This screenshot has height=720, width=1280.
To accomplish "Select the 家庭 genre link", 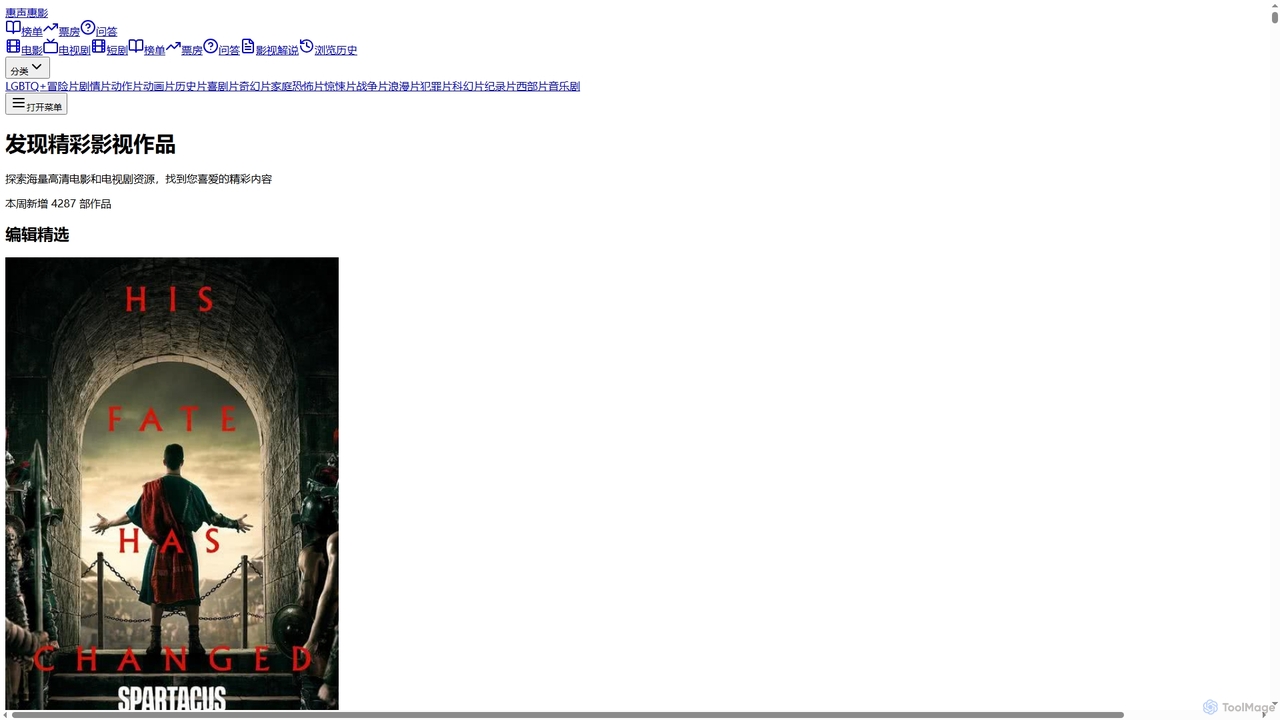I will coord(281,86).
